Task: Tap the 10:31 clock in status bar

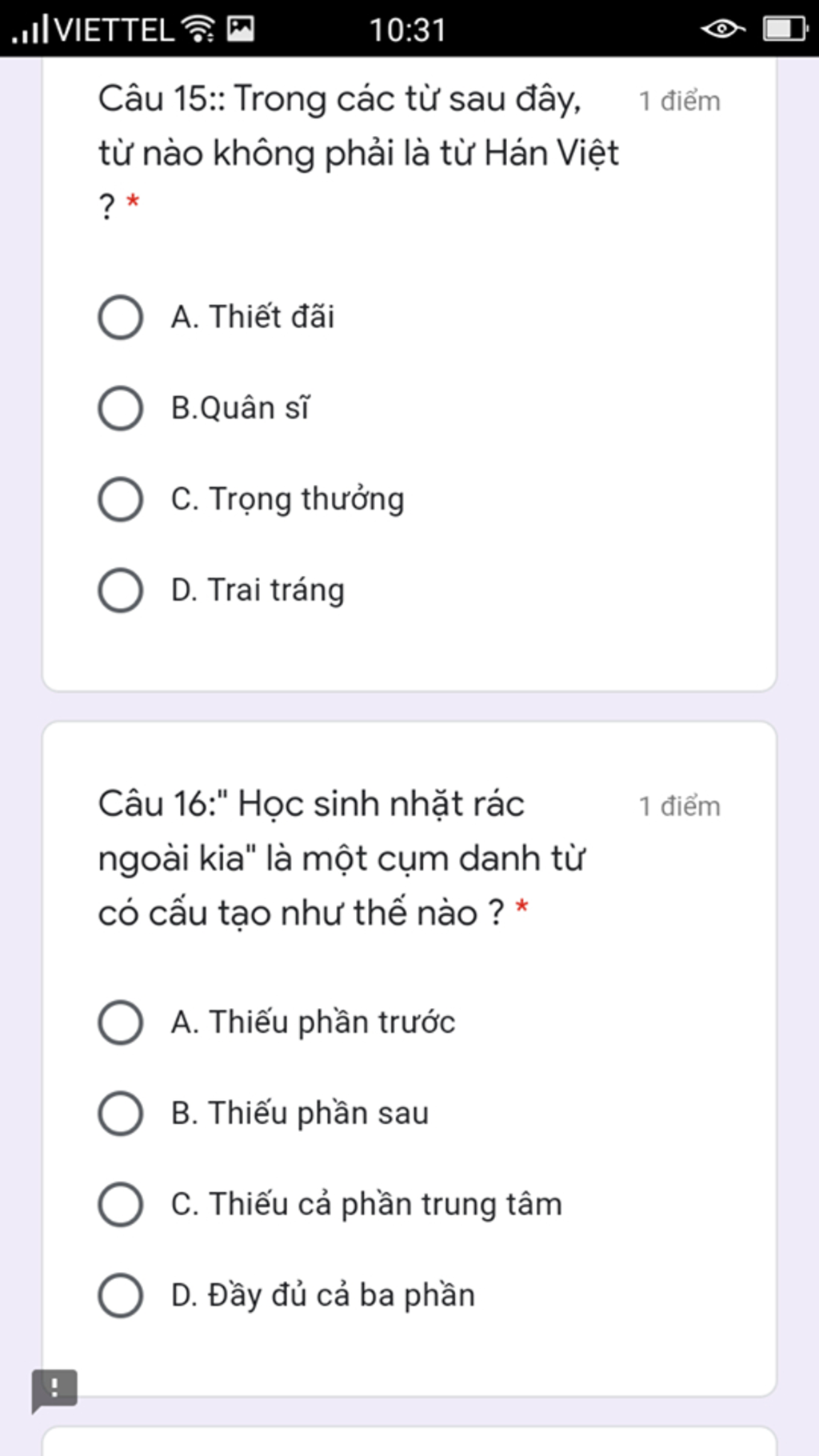Action: tap(406, 30)
